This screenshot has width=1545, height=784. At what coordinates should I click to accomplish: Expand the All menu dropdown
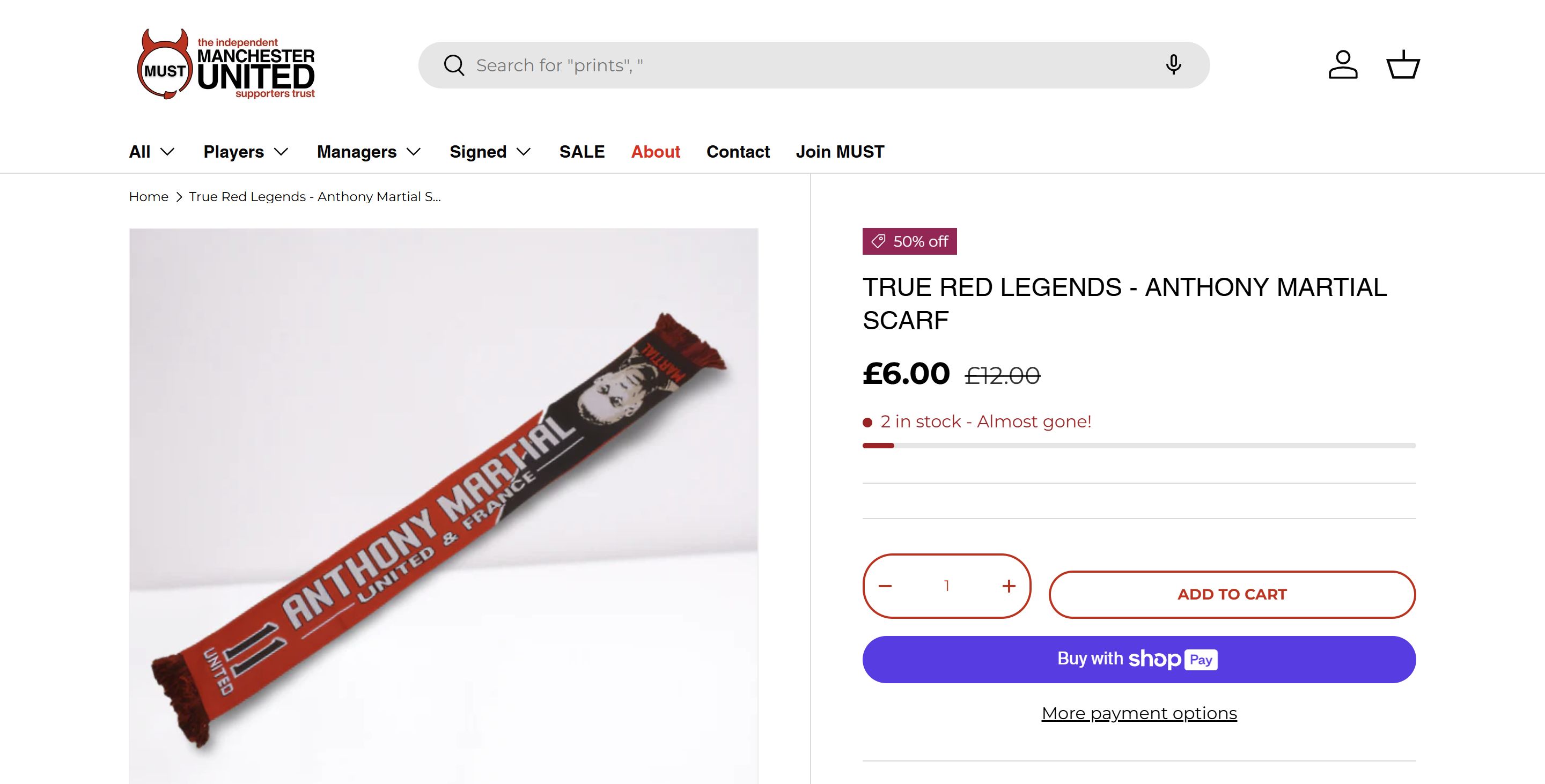tap(152, 152)
